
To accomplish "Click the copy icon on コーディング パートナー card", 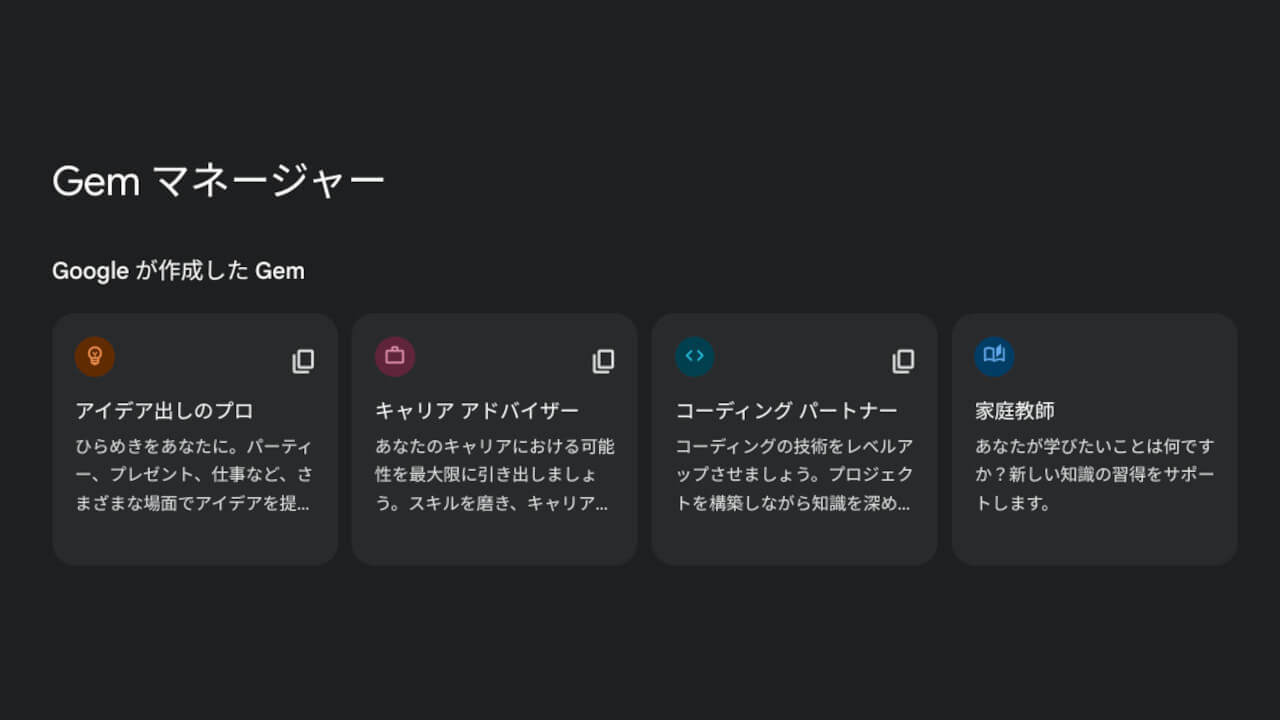I will pos(903,361).
